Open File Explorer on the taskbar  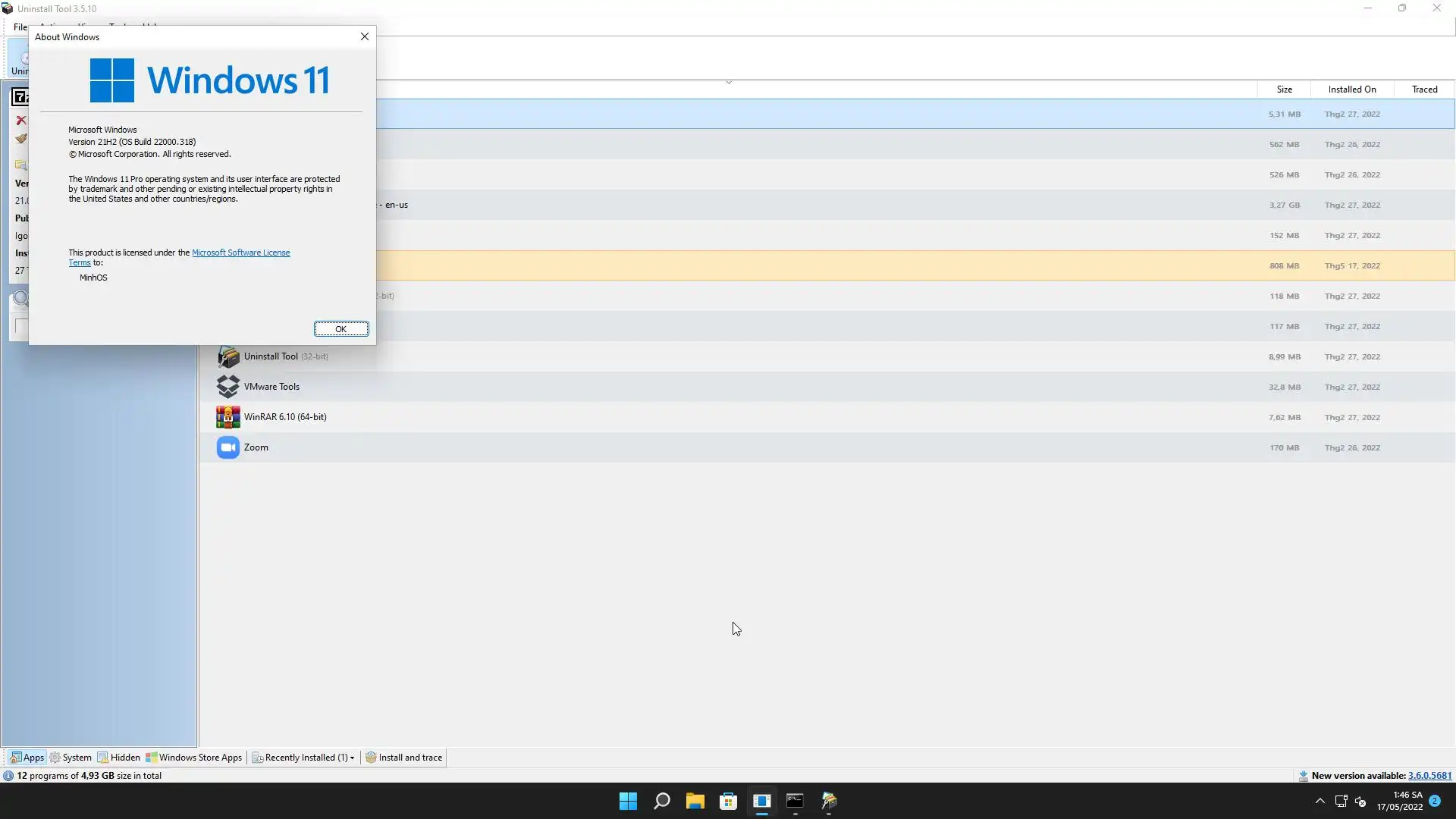point(695,801)
